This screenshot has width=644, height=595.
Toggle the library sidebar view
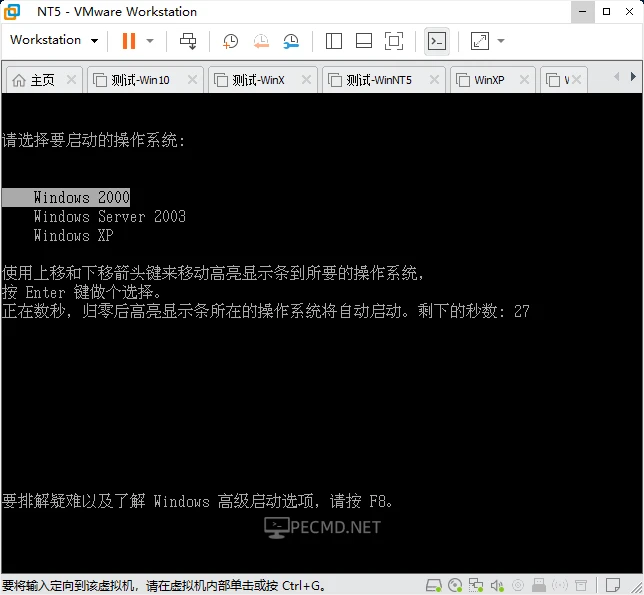pyautogui.click(x=334, y=41)
